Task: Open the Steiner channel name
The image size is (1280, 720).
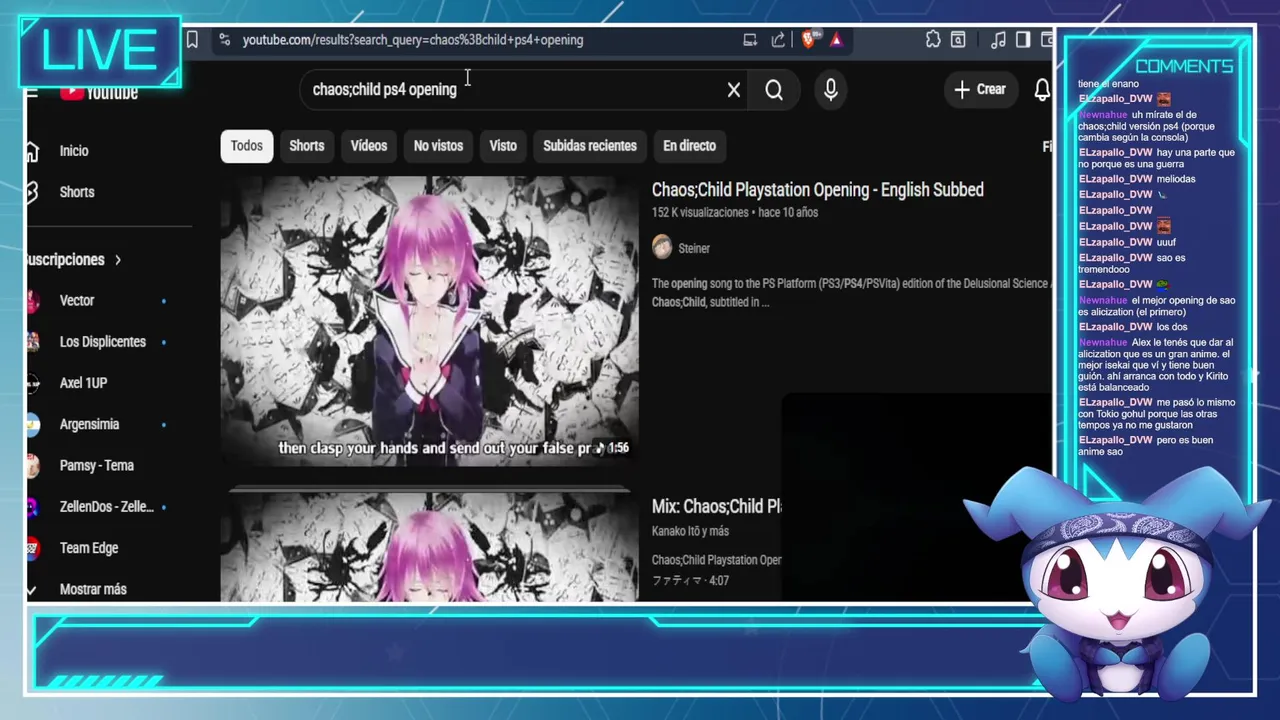Action: pos(694,248)
